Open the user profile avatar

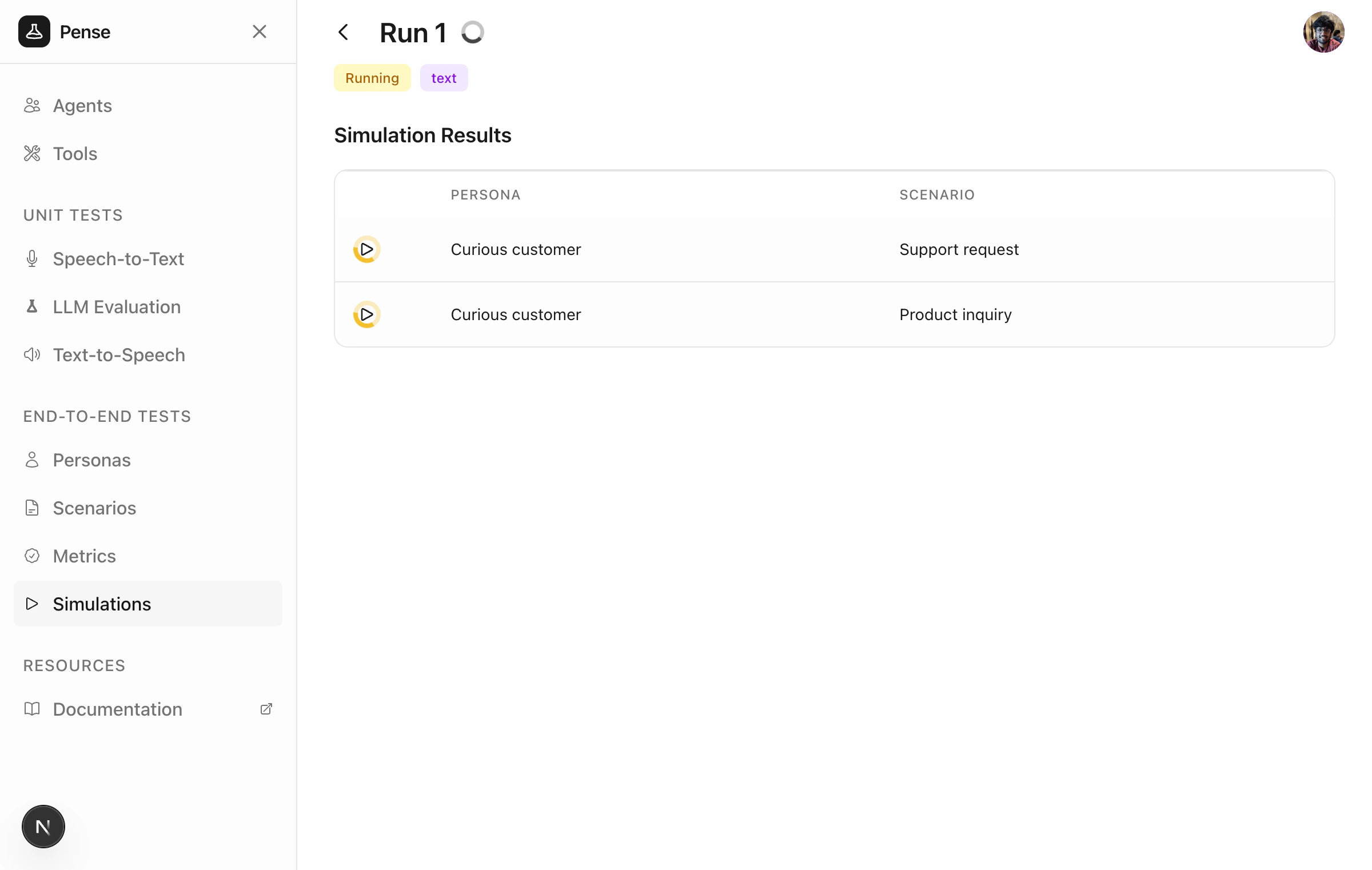pyautogui.click(x=1323, y=32)
